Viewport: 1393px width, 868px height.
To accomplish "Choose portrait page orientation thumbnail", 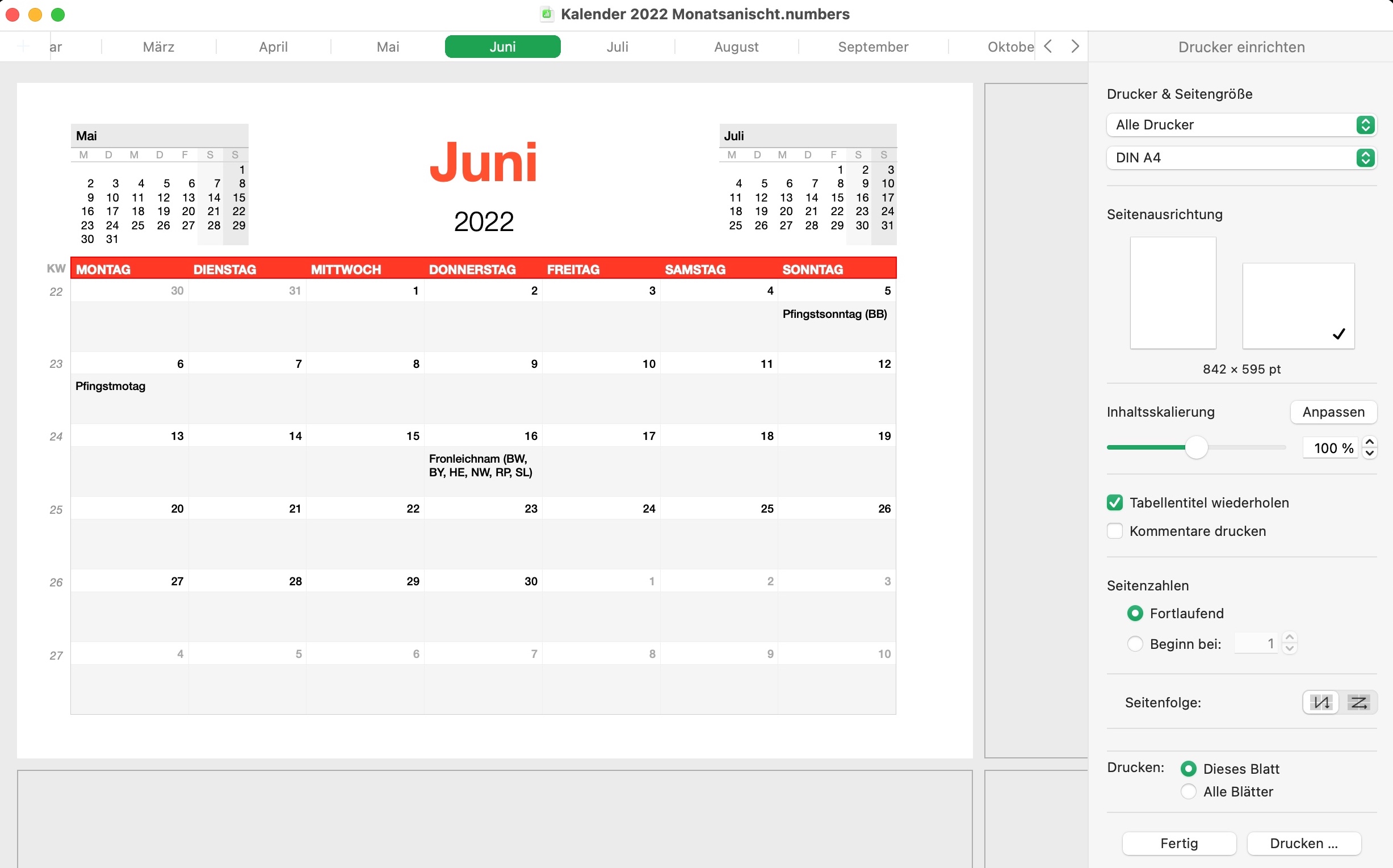I will [x=1172, y=293].
